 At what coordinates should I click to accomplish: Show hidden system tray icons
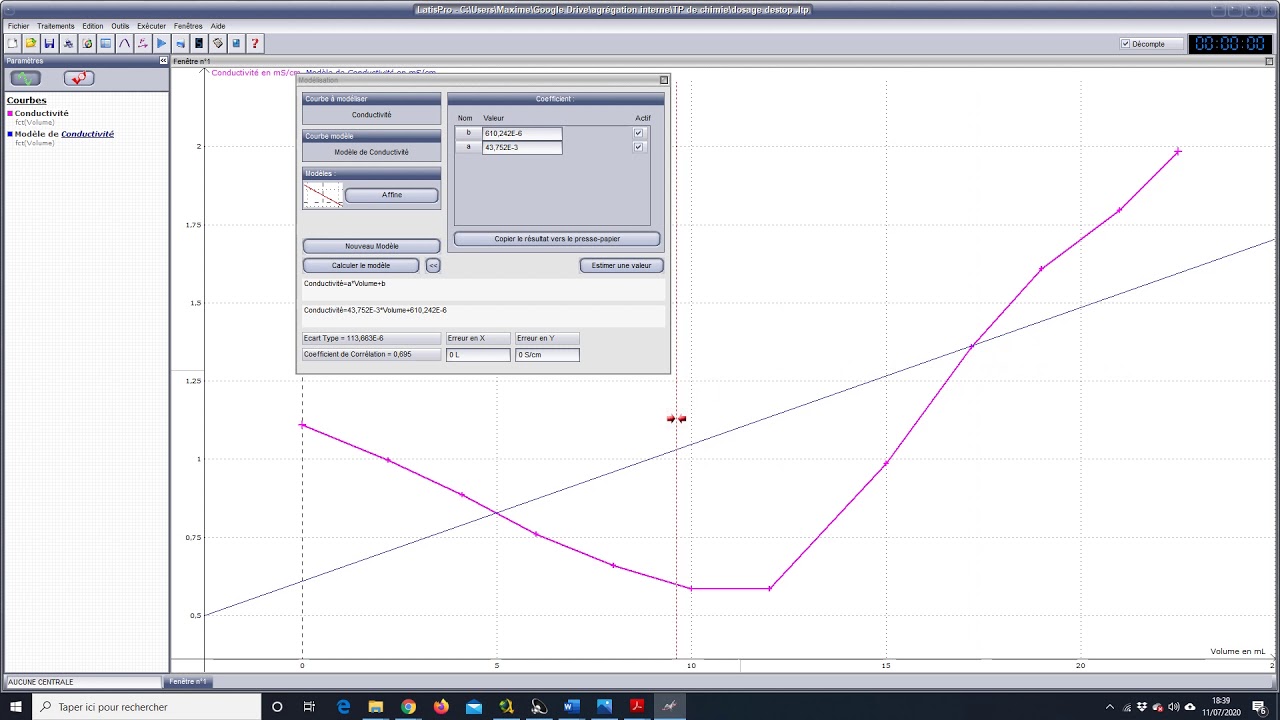point(1109,707)
